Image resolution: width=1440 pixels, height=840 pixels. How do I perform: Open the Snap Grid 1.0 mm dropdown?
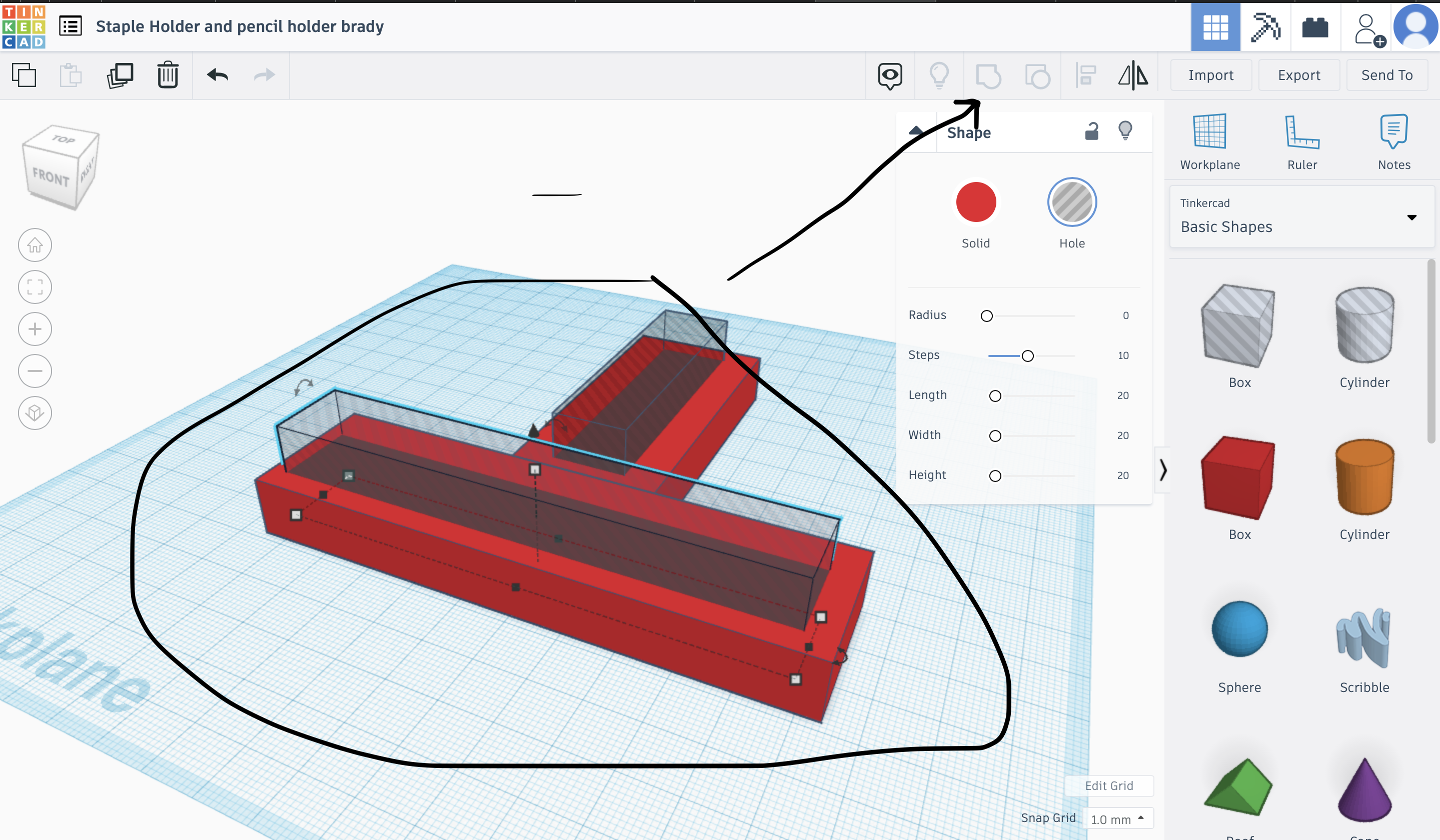[1118, 819]
